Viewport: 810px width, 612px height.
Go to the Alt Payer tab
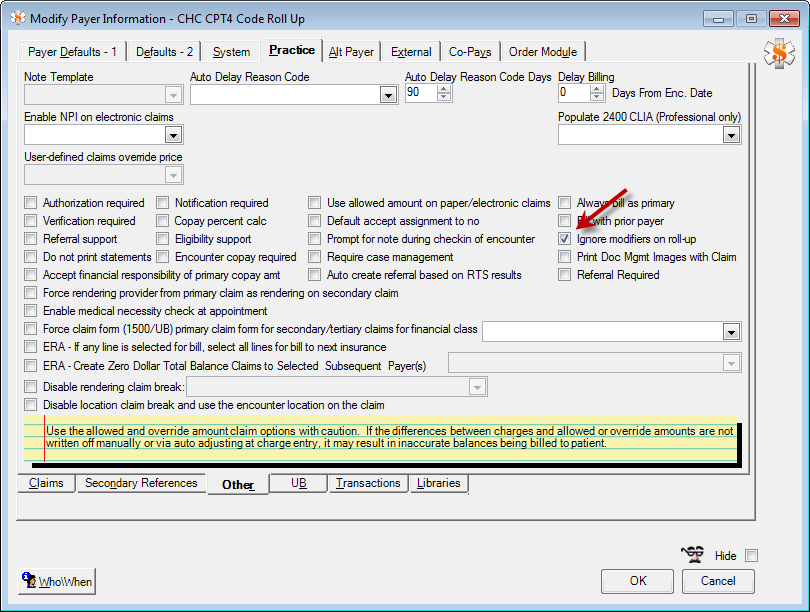pos(351,52)
